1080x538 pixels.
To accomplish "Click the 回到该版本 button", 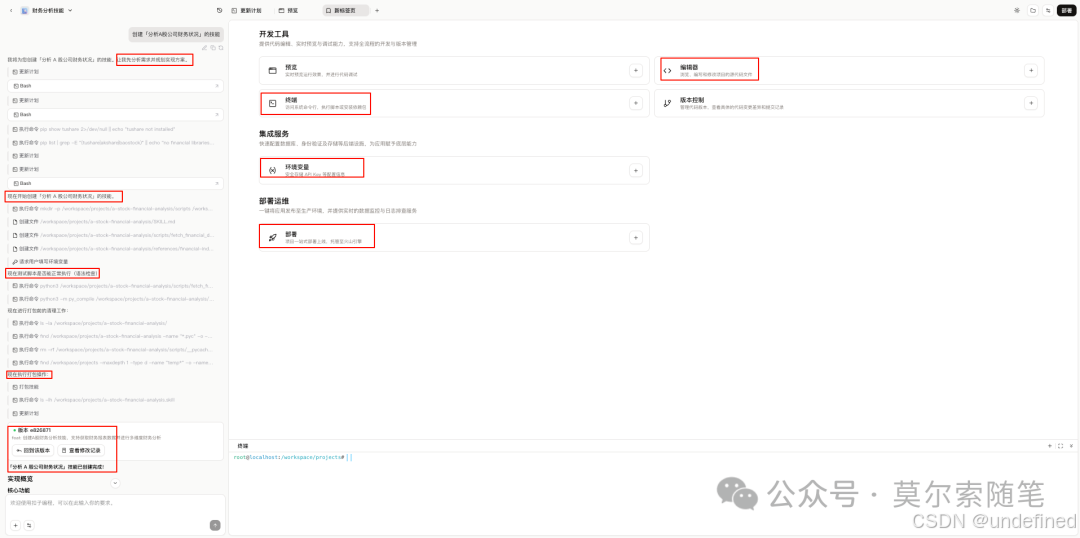I will pos(32,450).
